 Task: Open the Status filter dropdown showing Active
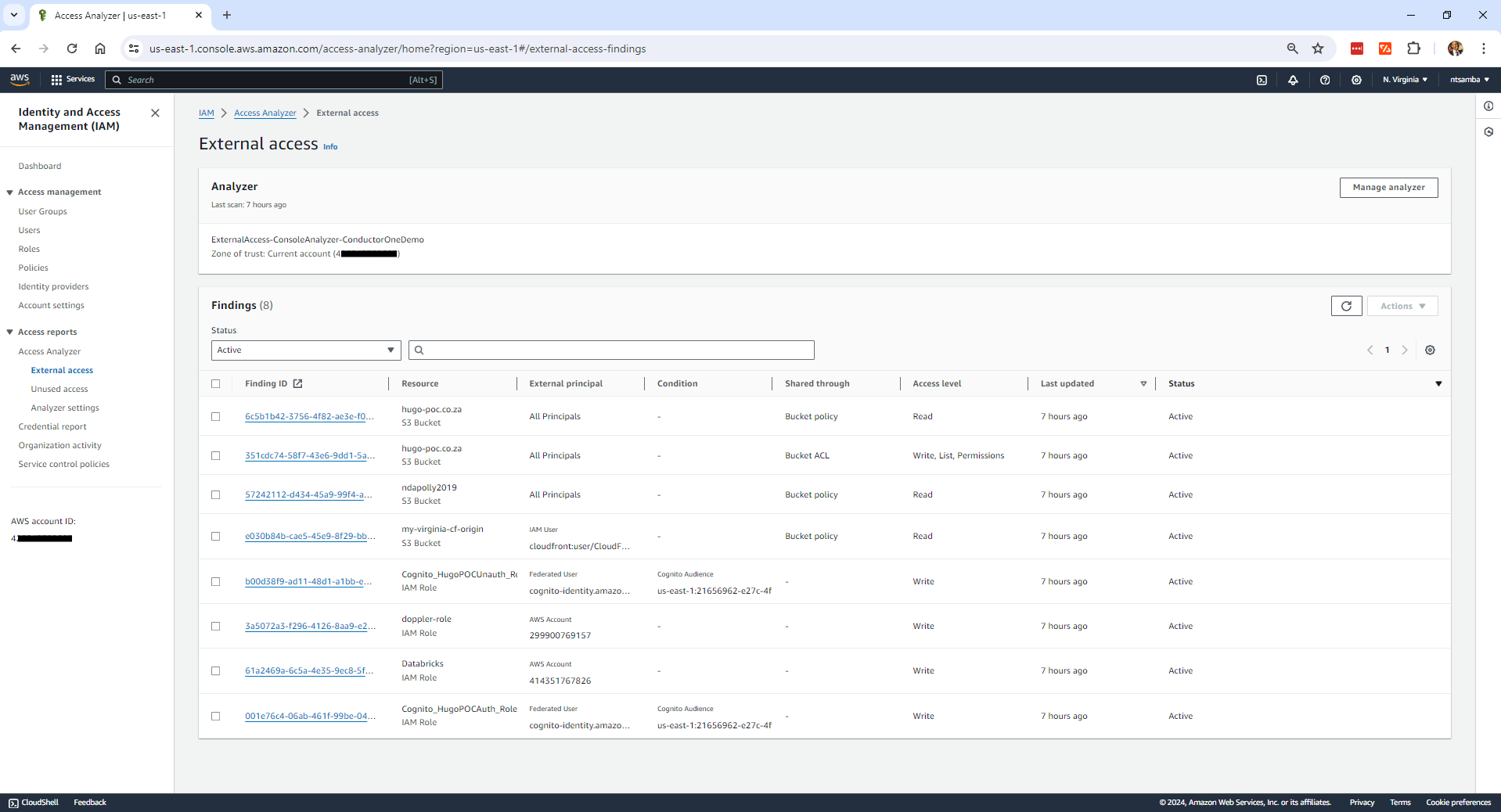click(305, 350)
